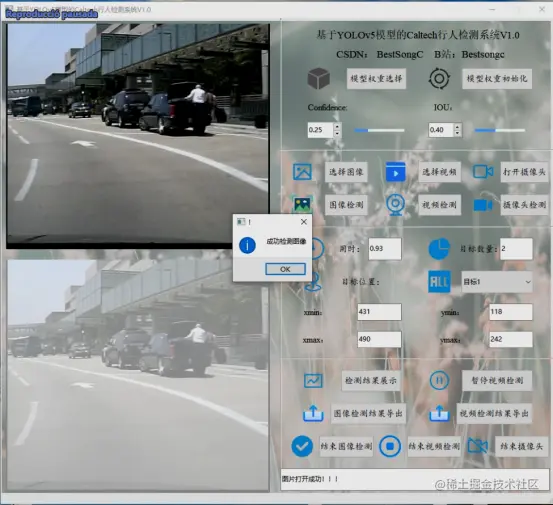Click the select image picture icon

click(302, 172)
